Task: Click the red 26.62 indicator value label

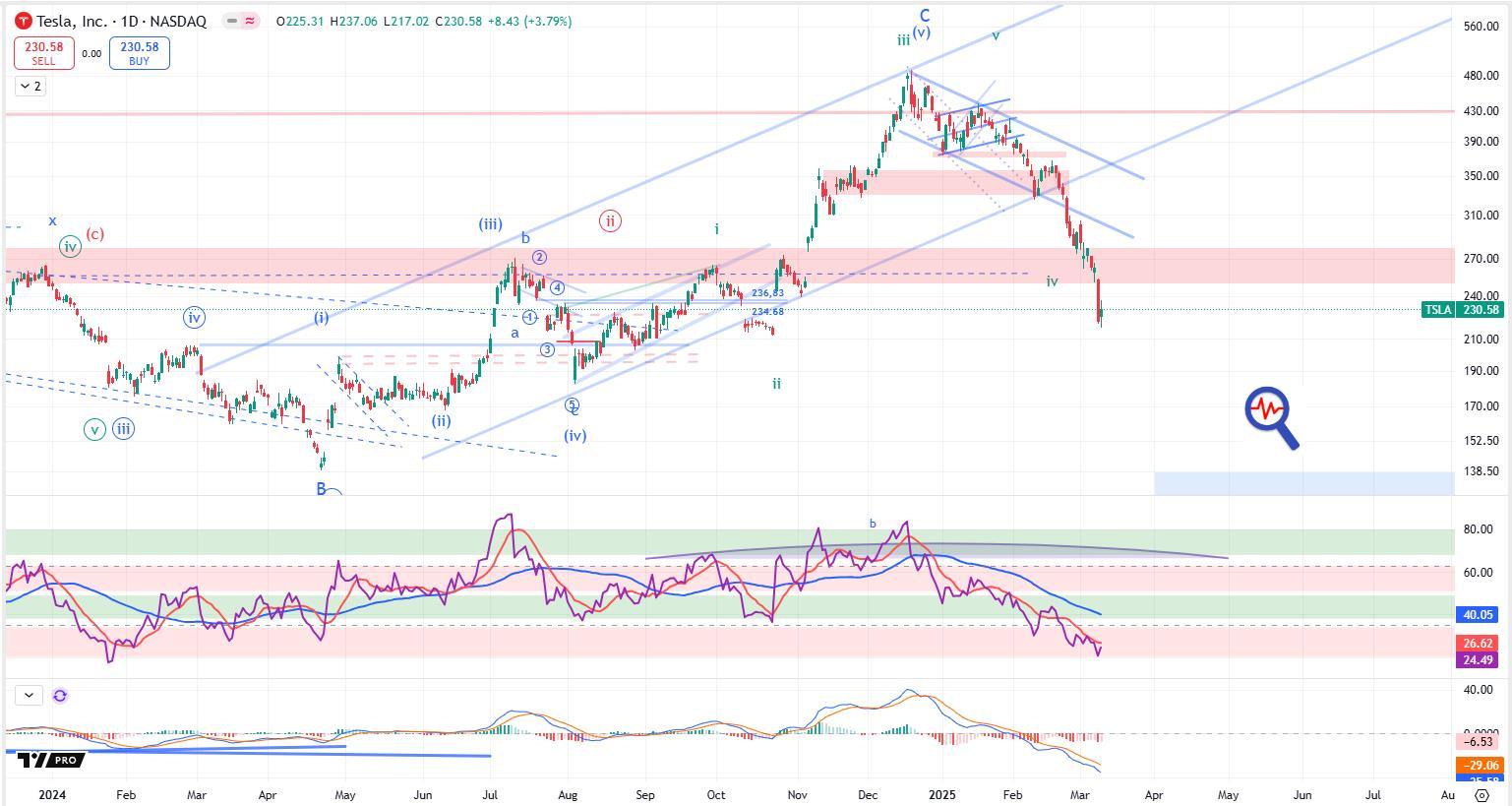Action: pyautogui.click(x=1479, y=644)
